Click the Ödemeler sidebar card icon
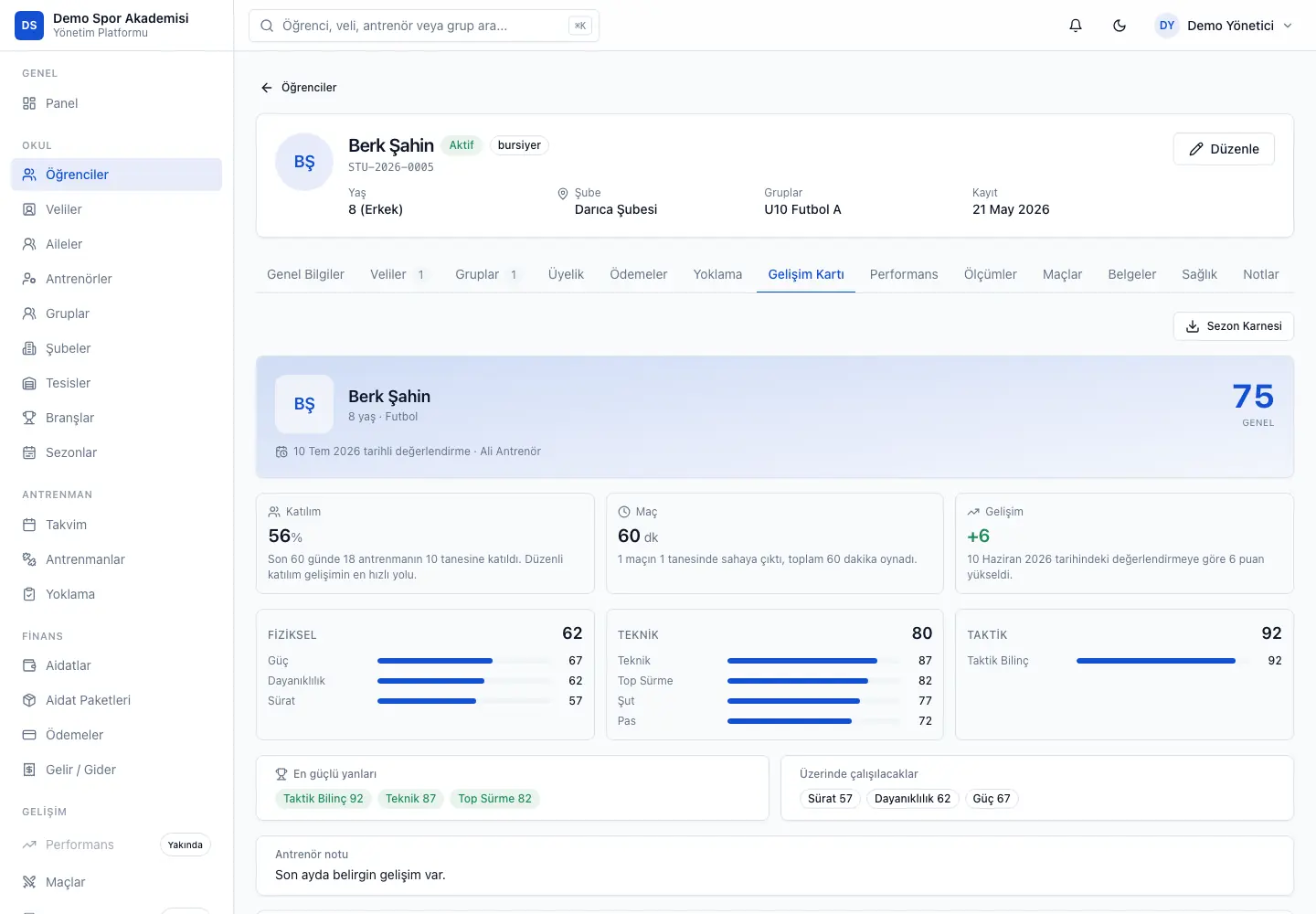This screenshot has height=914, width=1316. tap(29, 735)
